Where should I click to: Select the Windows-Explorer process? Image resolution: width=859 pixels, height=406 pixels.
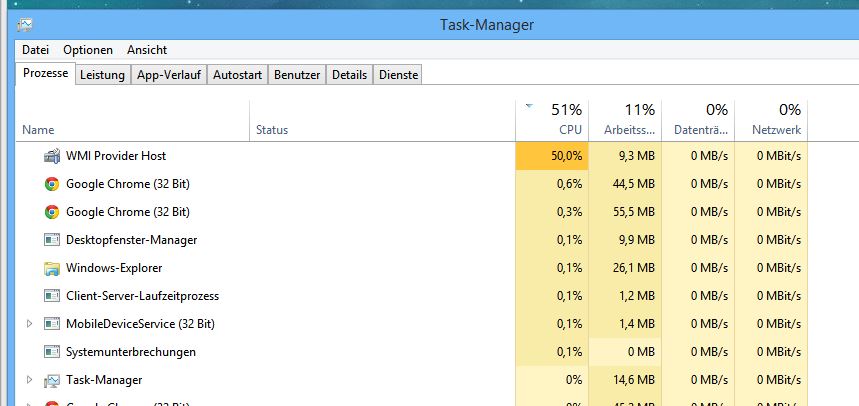point(412,268)
